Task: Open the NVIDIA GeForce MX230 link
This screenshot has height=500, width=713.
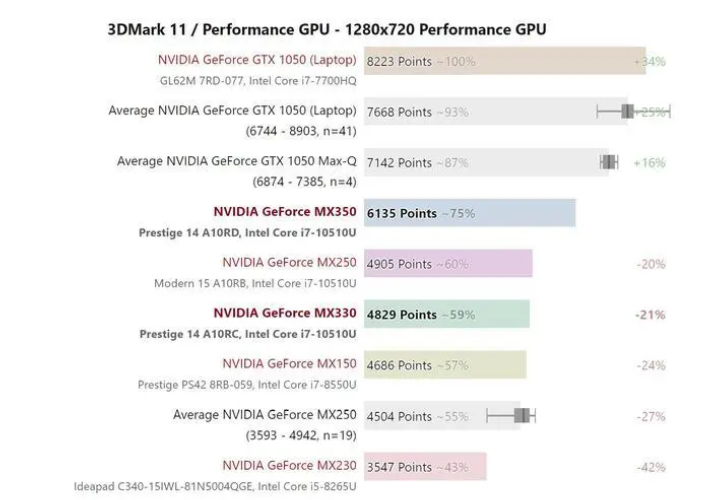Action: coord(289,464)
